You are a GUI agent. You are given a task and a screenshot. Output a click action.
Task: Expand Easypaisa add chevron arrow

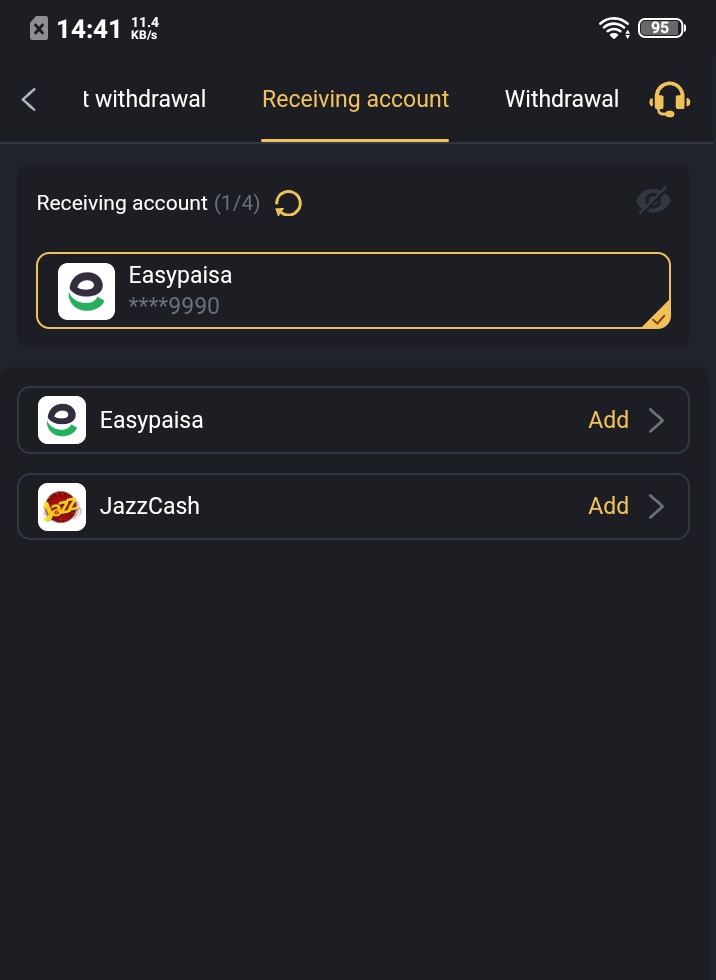[657, 420]
